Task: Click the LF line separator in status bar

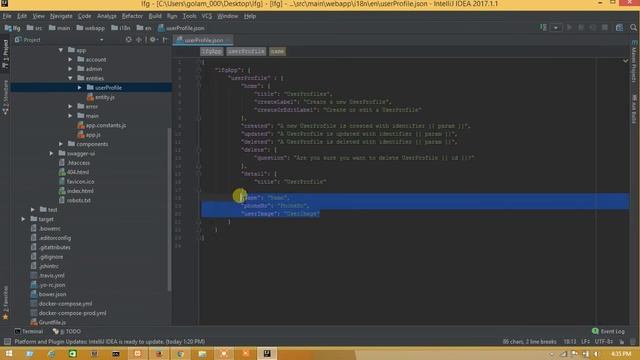Action: pos(585,342)
